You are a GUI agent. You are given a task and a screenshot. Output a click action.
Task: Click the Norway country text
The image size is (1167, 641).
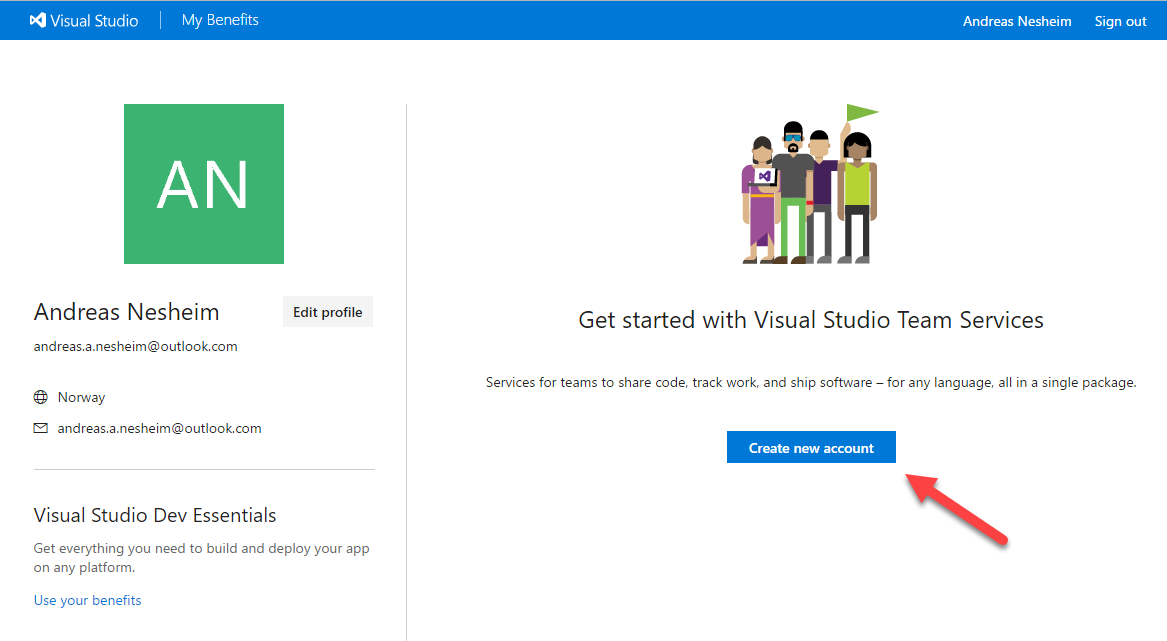tap(81, 398)
